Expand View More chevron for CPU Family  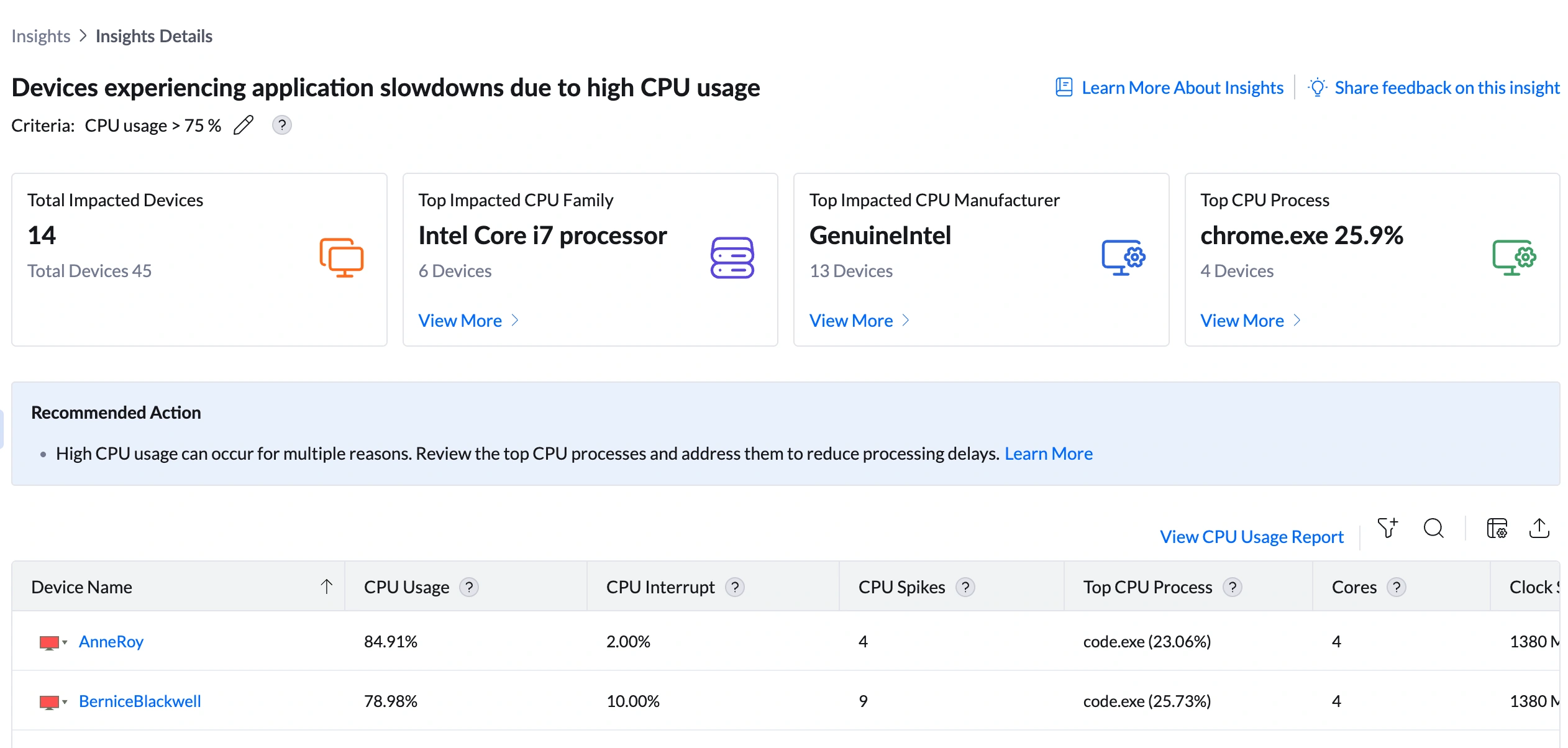click(515, 321)
